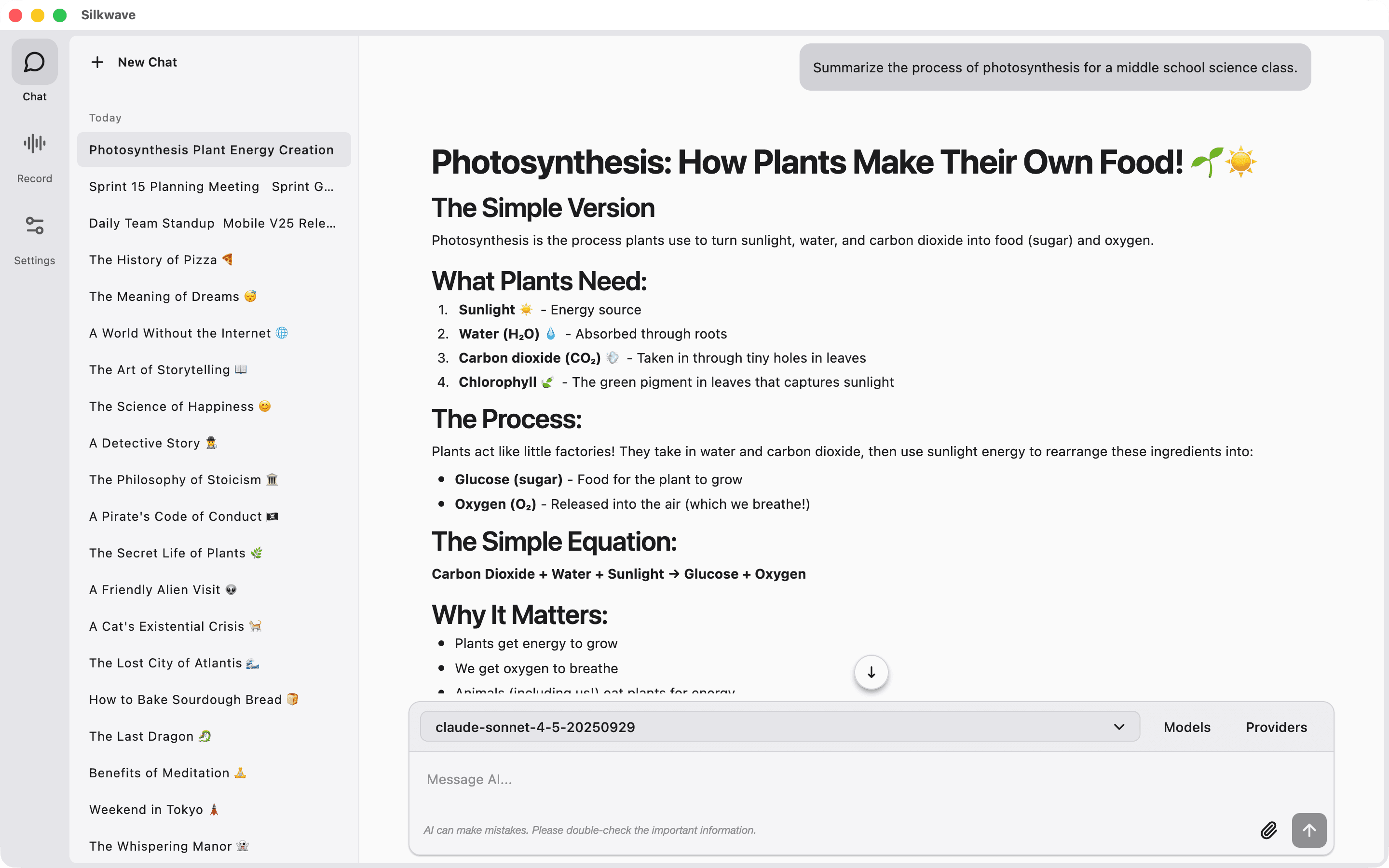This screenshot has height=868, width=1389.
Task: Select A Cat's Existential Crisis chat
Action: pyautogui.click(x=175, y=626)
